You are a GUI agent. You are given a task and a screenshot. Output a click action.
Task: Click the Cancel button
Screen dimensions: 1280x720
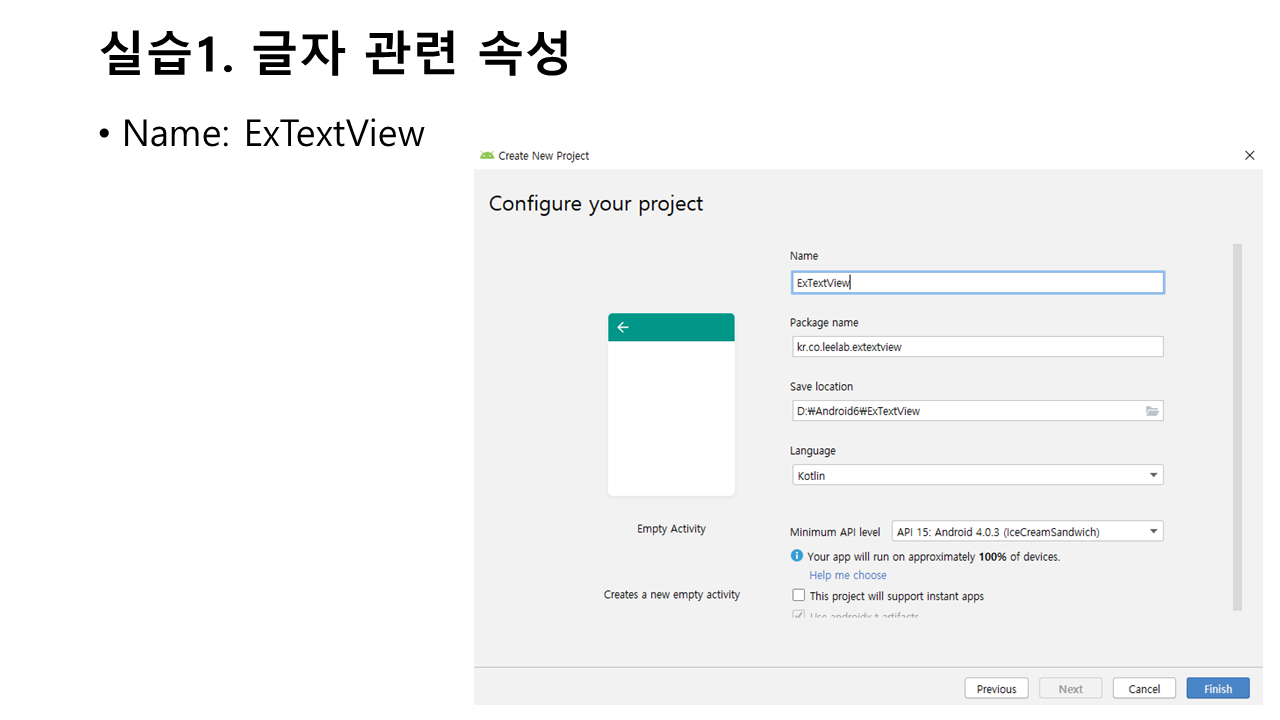click(1144, 689)
